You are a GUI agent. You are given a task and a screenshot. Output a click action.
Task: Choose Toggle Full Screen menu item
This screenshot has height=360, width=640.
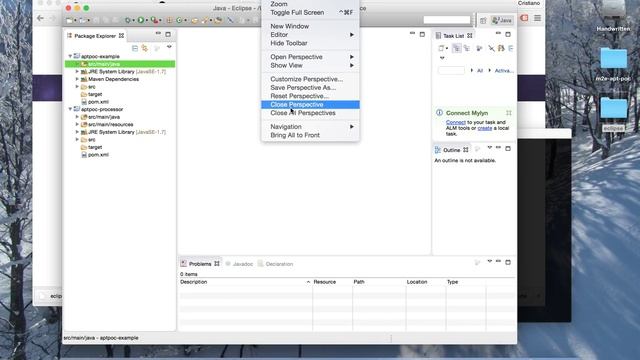pos(310,13)
